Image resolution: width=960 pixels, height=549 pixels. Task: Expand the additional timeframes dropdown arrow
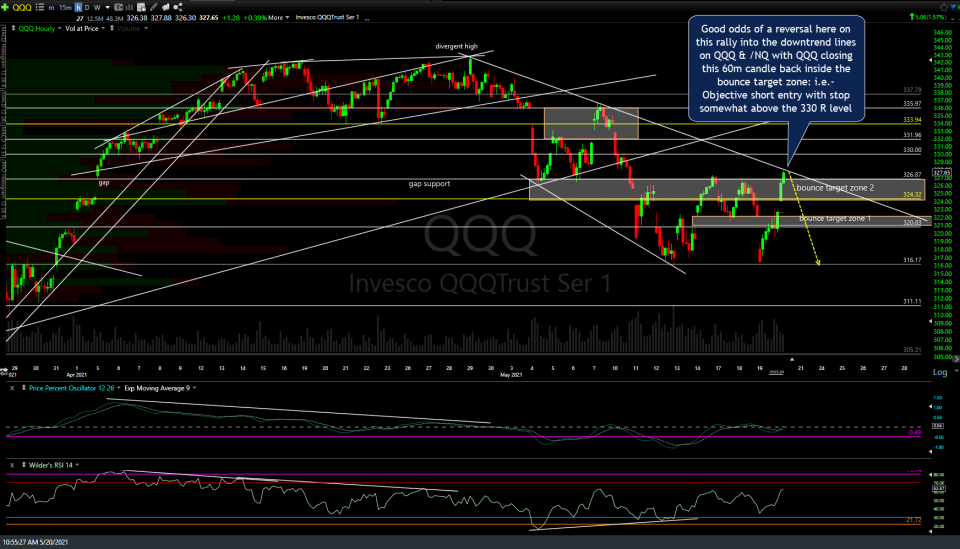(x=108, y=7)
